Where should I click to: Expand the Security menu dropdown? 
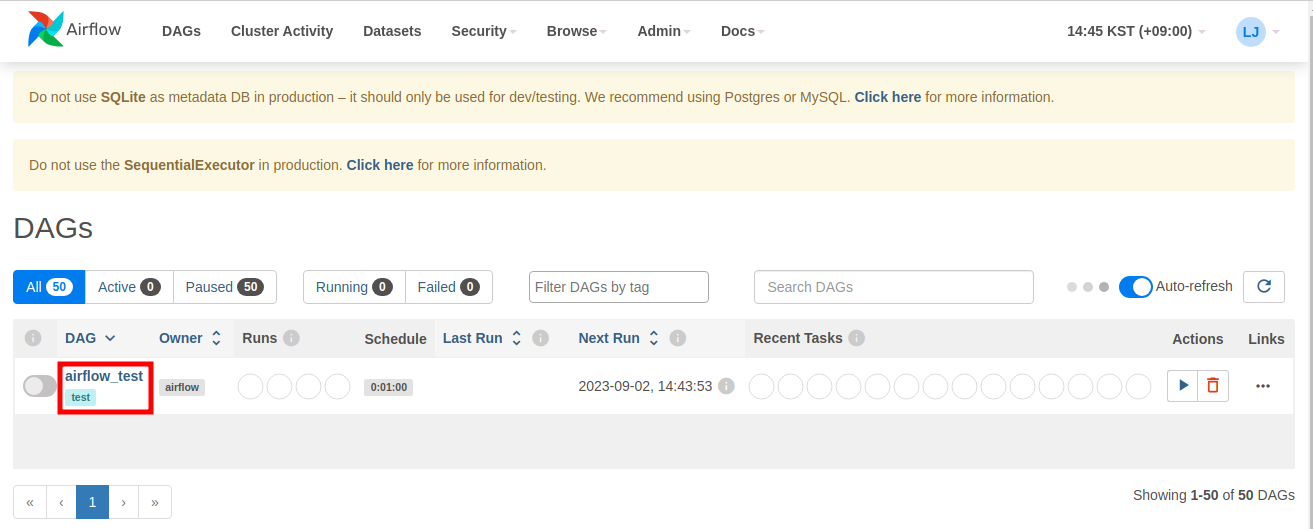click(x=484, y=31)
